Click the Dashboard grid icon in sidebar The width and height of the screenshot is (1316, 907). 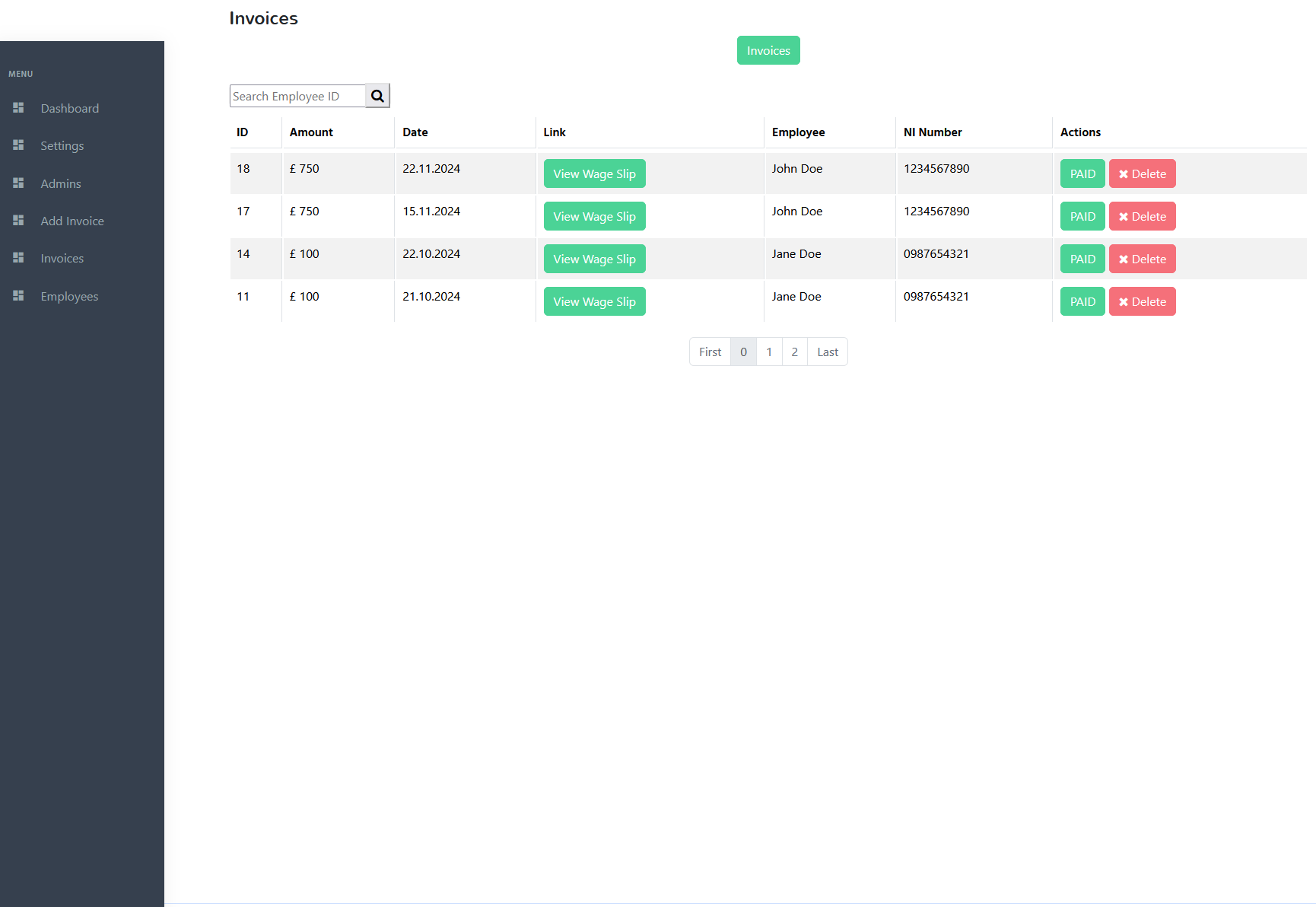coord(18,108)
